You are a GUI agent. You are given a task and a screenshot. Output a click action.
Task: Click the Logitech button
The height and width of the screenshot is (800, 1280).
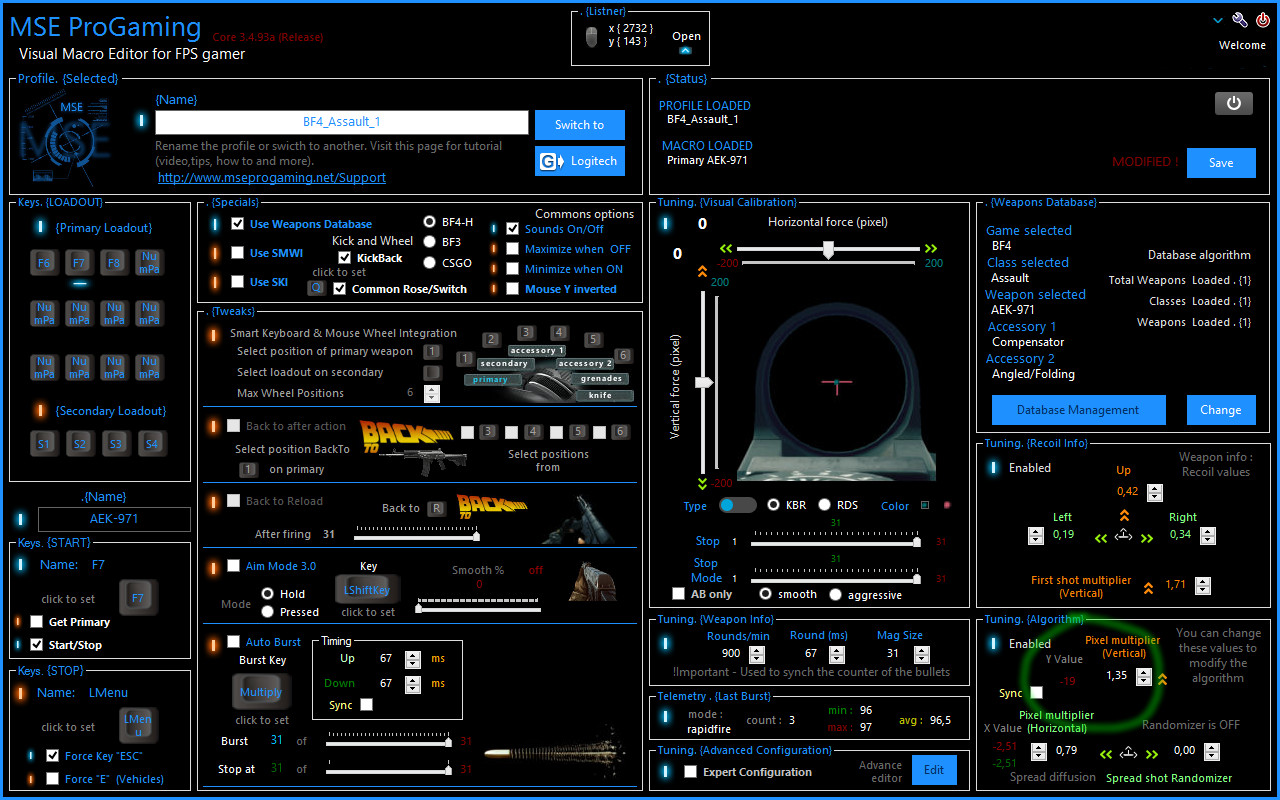point(580,161)
